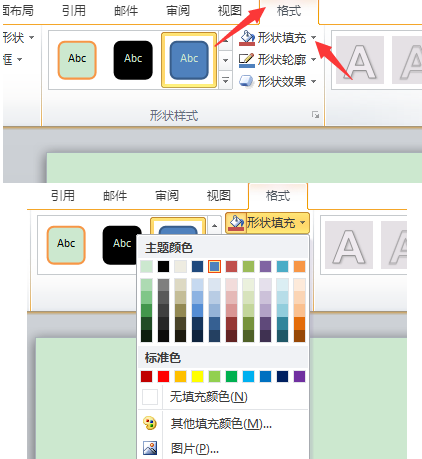This screenshot has height=459, width=422.
Task: Pick orange theme color swatch in top row
Action: [299, 267]
